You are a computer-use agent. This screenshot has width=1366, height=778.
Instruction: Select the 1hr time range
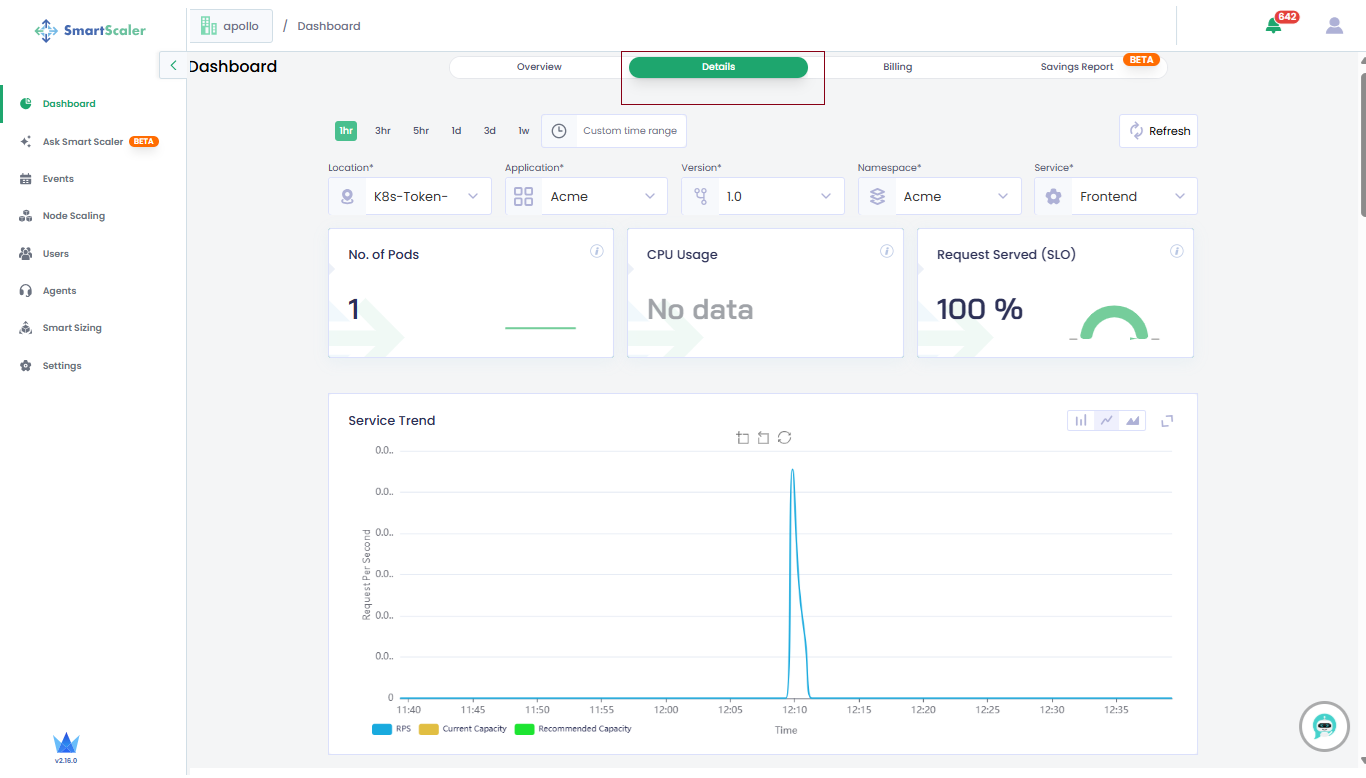(346, 131)
